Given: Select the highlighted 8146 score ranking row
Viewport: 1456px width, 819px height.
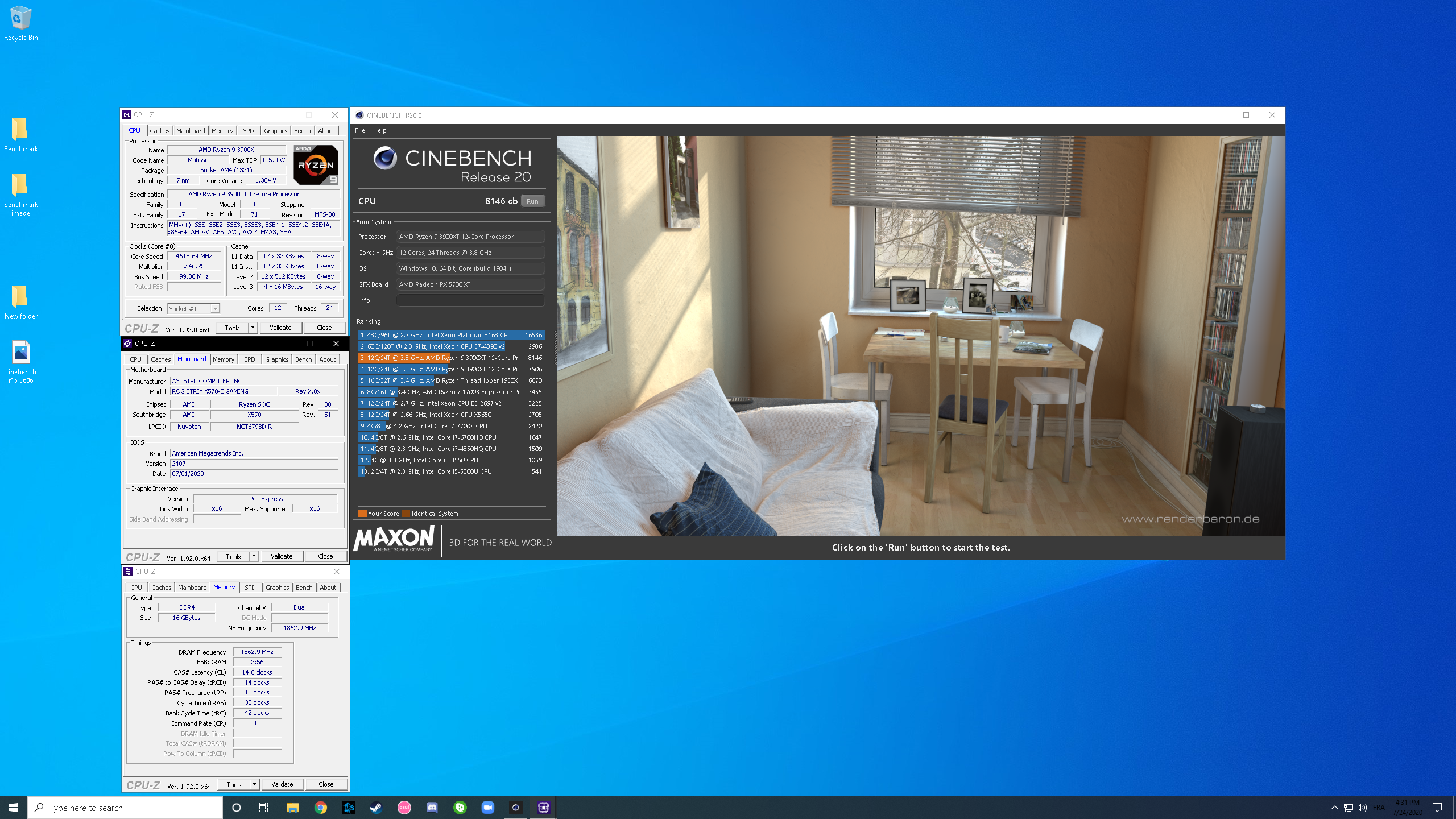Looking at the screenshot, I should pos(451,358).
